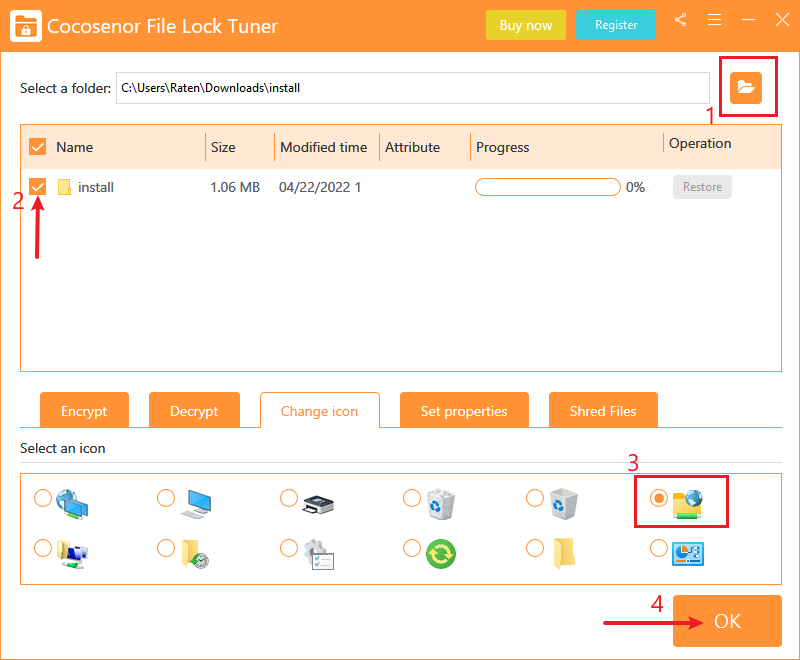This screenshot has height=660, width=800.
Task: Select radio for network folder globe icon
Action: (659, 498)
